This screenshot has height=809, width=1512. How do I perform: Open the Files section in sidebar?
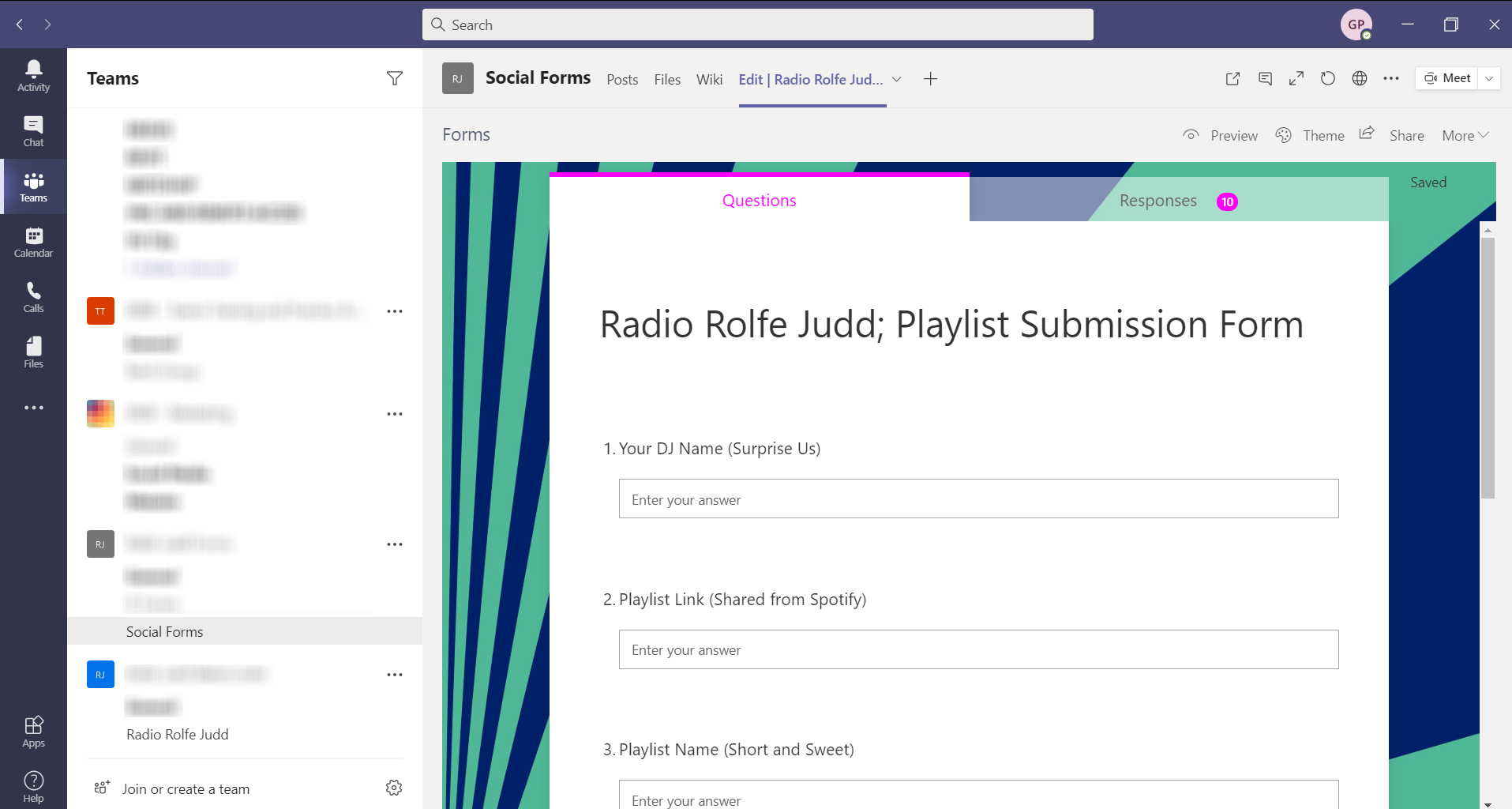pyautogui.click(x=33, y=352)
